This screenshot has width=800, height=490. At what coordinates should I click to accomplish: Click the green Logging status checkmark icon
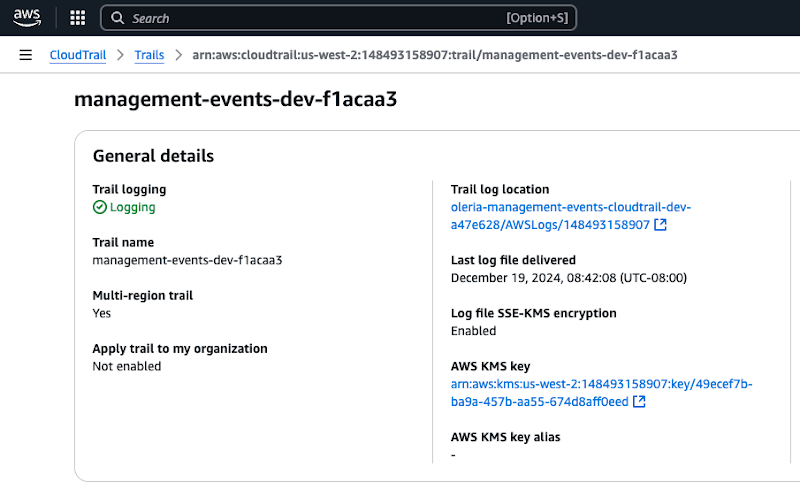pos(99,207)
